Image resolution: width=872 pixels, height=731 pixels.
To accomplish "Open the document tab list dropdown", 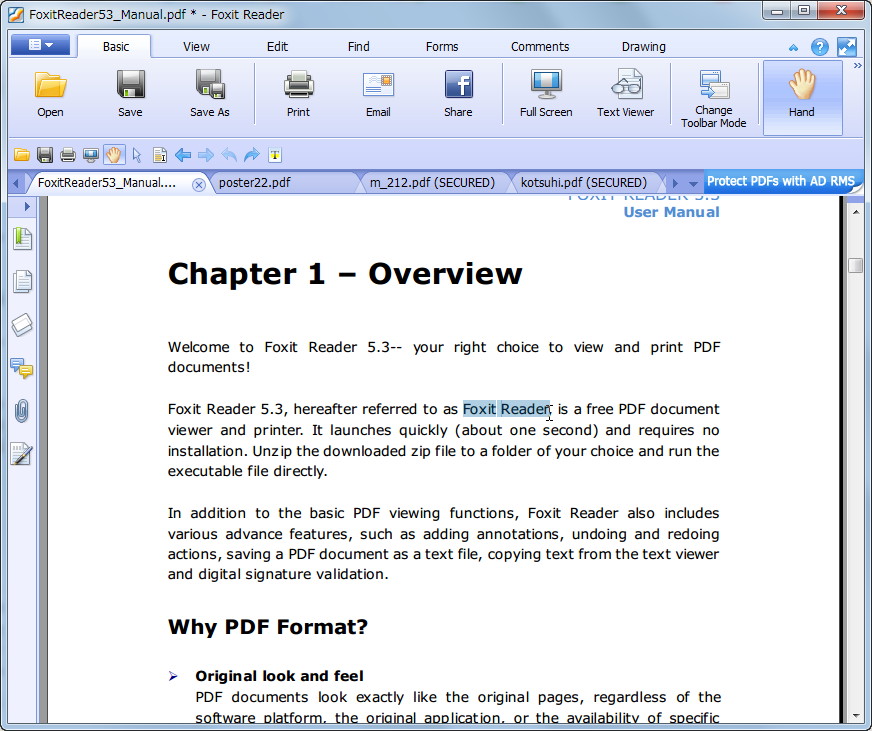I will coord(693,183).
